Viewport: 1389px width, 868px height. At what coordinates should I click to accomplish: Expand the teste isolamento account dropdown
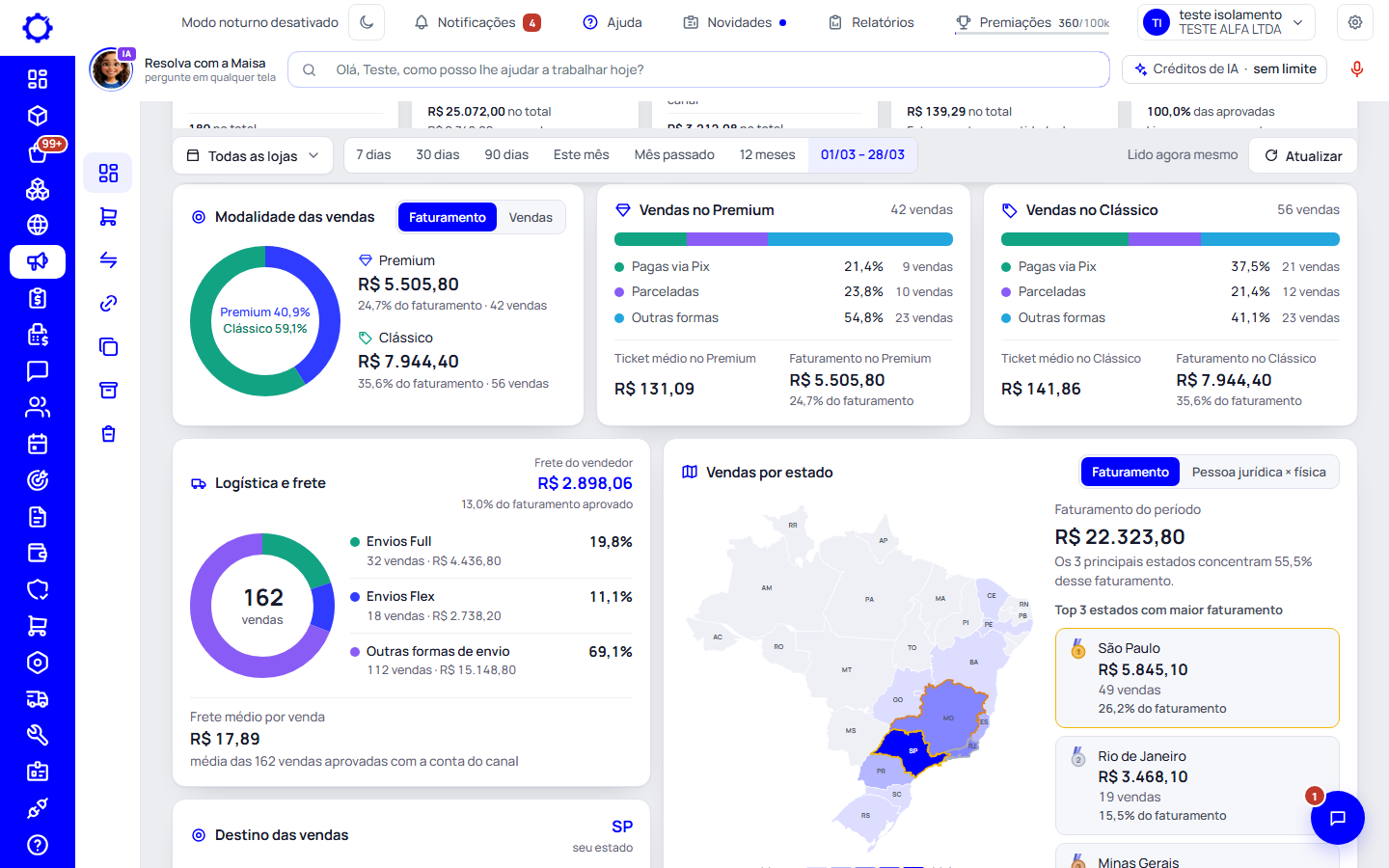[1227, 22]
